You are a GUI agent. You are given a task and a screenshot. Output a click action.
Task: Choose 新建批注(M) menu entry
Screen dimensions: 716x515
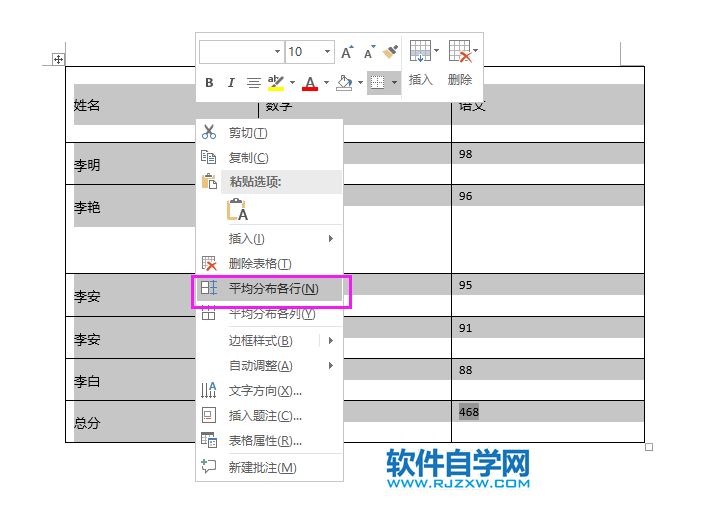point(269,468)
